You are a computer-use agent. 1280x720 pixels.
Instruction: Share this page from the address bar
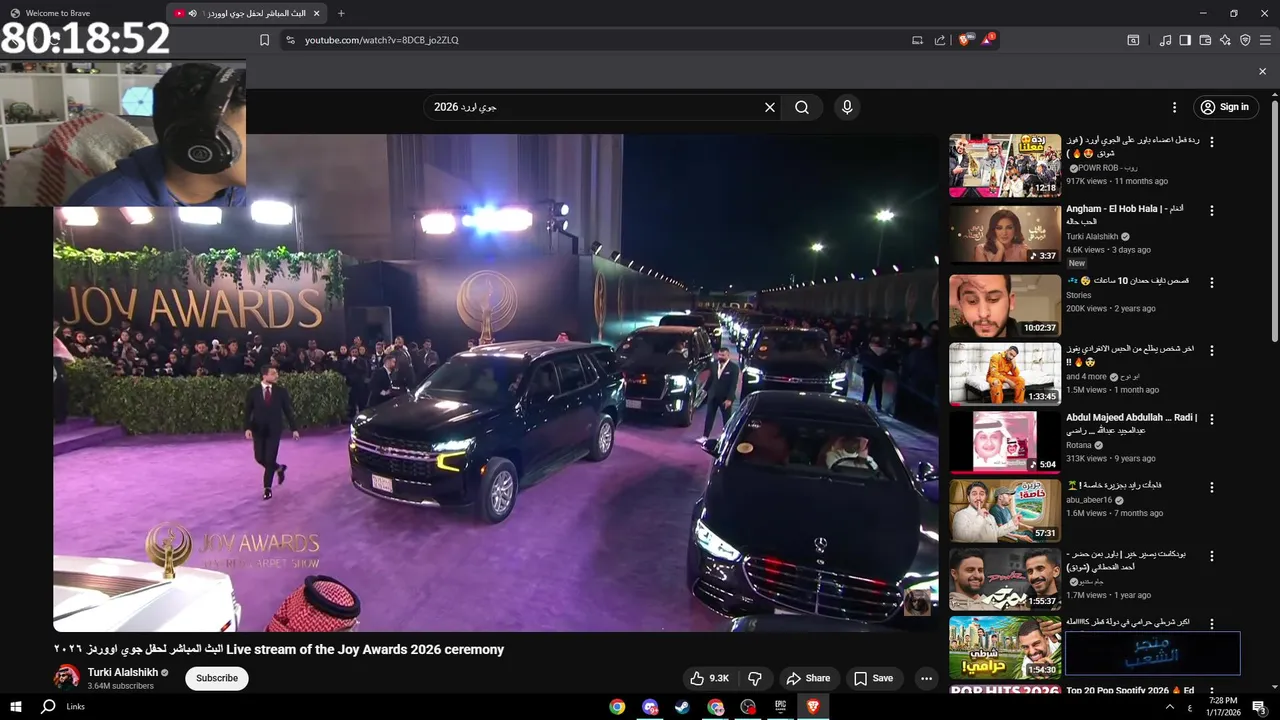click(x=940, y=40)
